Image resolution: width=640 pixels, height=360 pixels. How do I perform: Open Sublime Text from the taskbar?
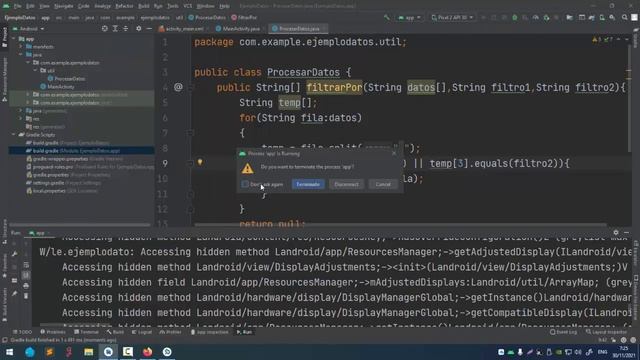pyautogui.click(x=49, y=352)
